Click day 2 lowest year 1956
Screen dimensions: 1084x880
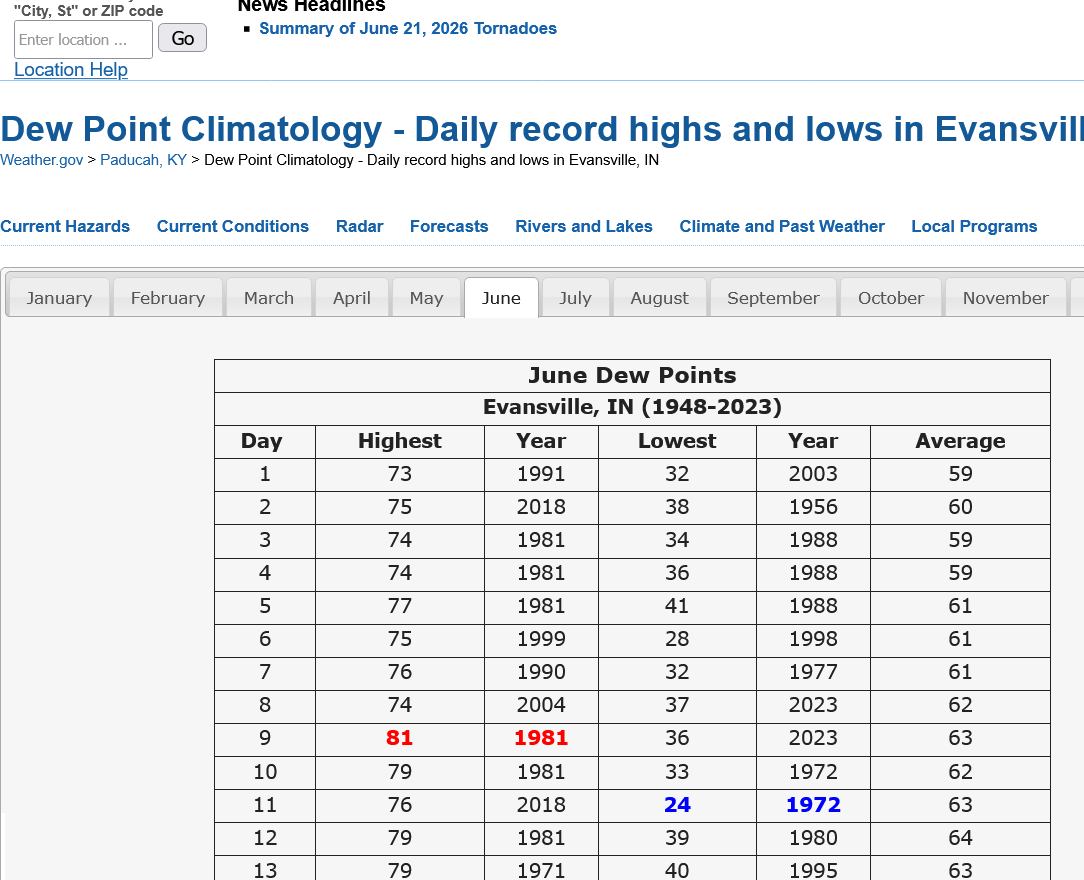pos(814,507)
